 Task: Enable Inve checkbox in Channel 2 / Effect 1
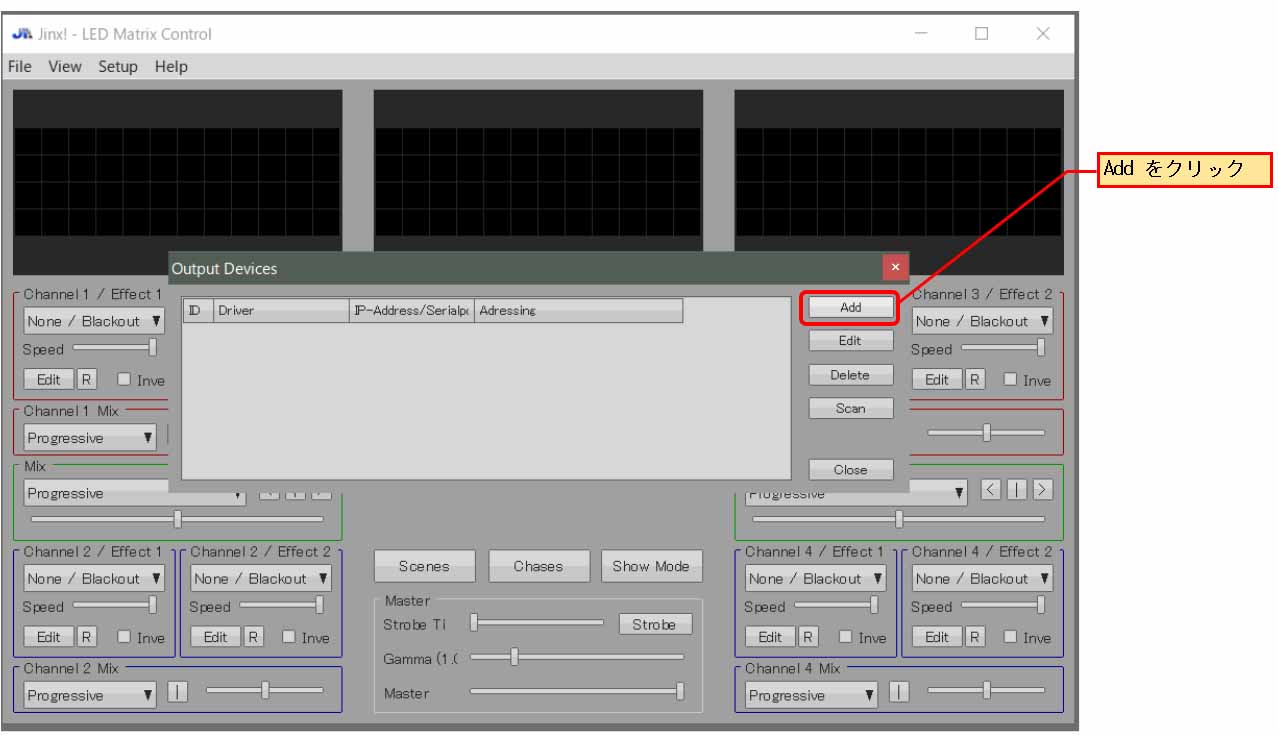pos(124,636)
